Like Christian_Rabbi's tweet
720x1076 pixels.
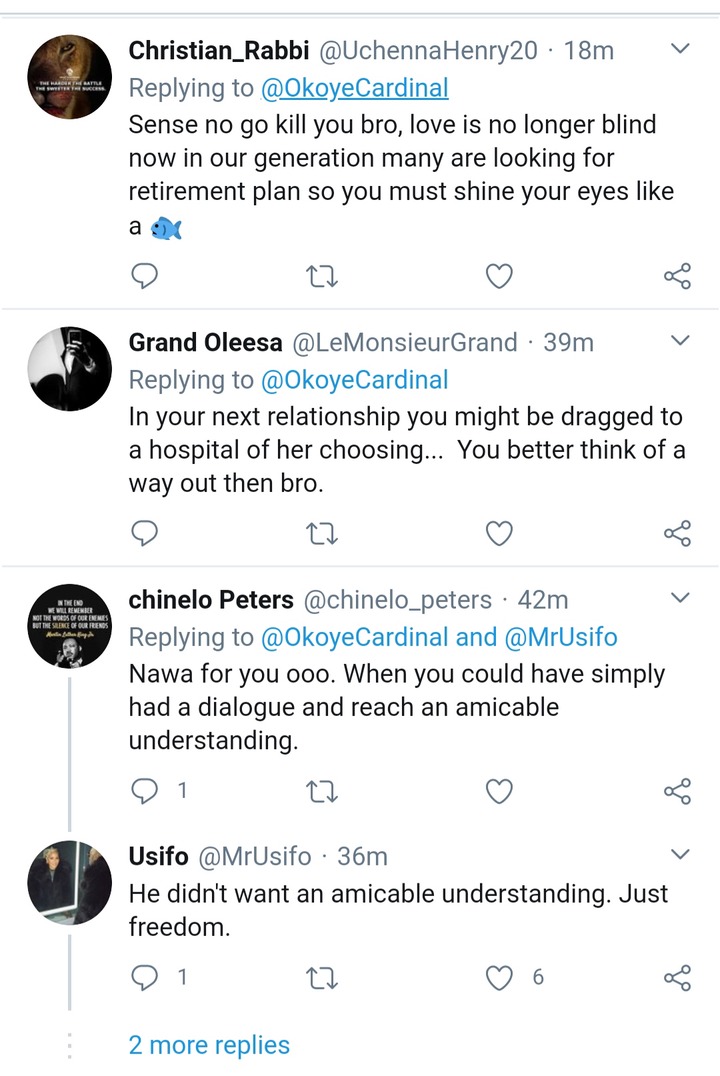(498, 276)
